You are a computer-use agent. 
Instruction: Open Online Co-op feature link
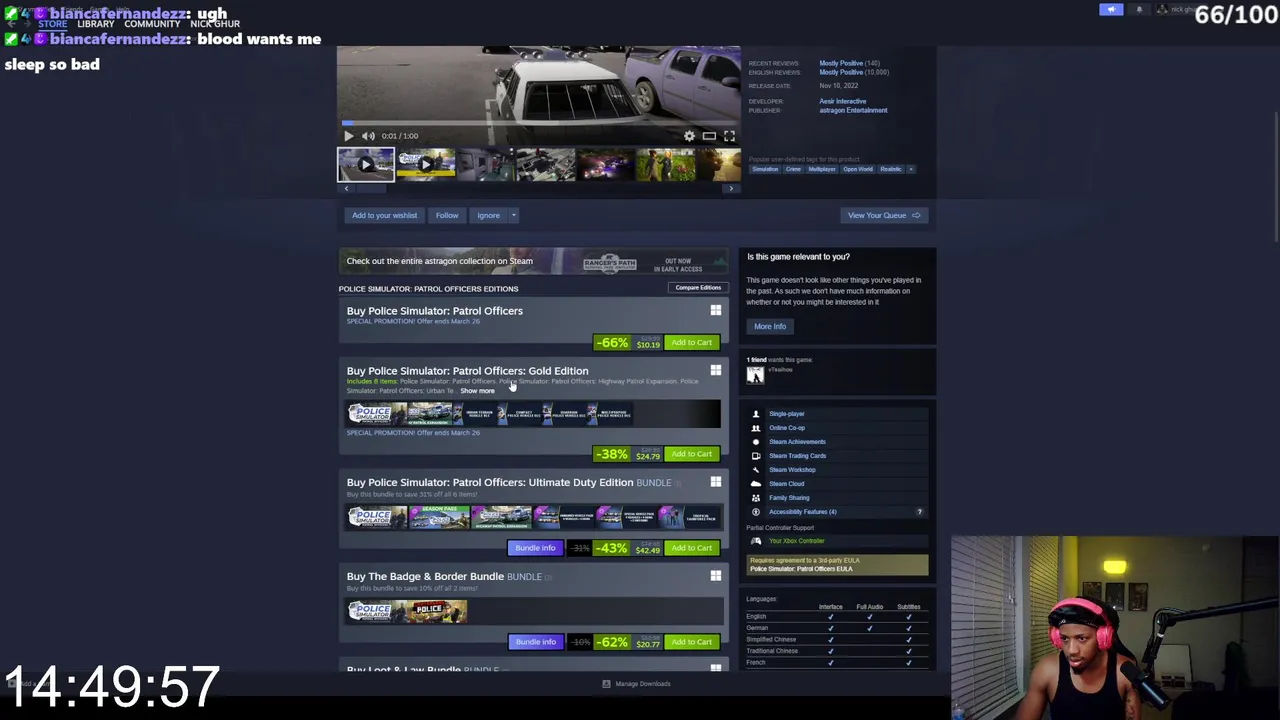pyautogui.click(x=787, y=428)
